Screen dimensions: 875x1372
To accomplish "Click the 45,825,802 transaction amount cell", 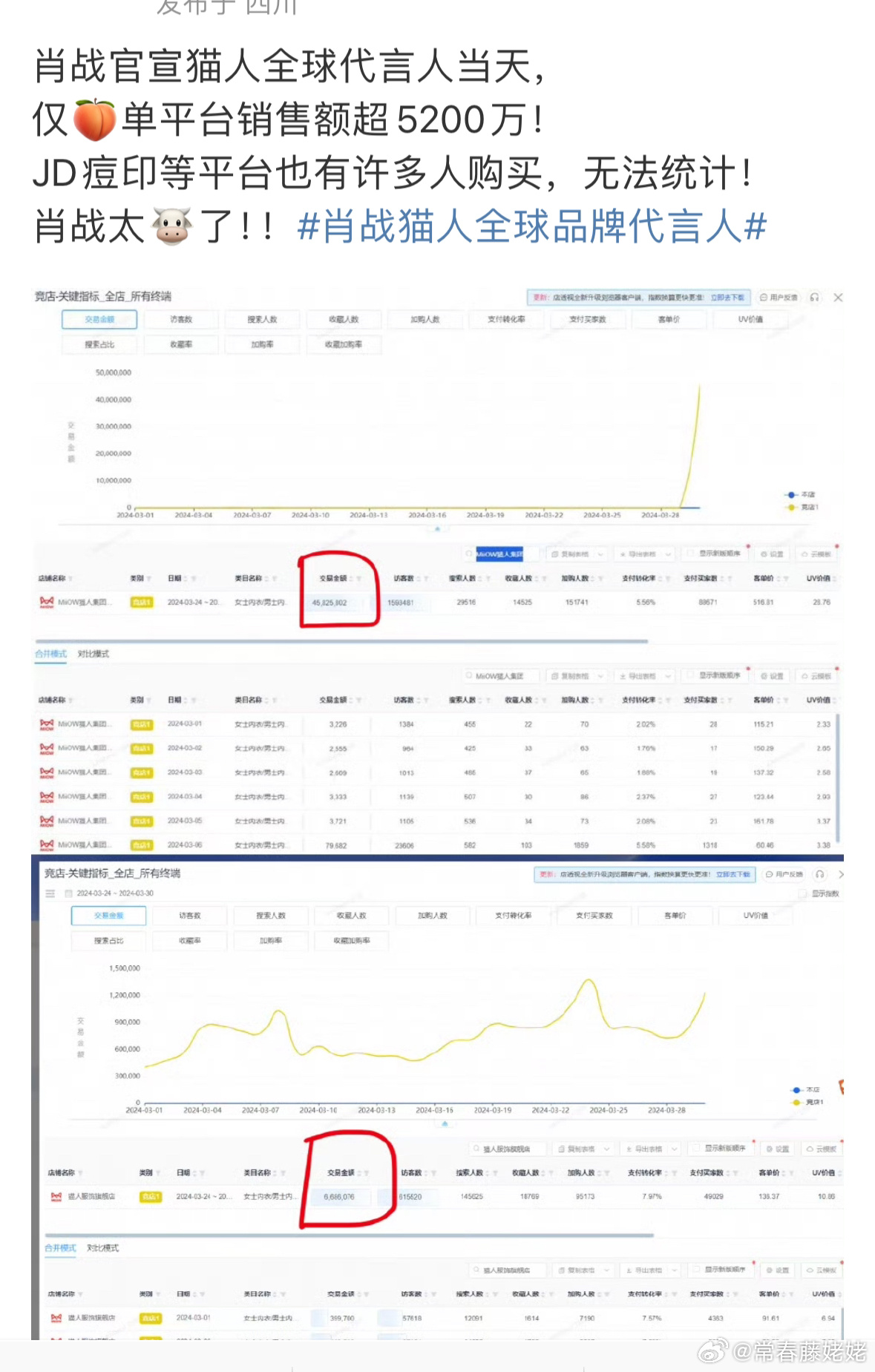I will pyautogui.click(x=330, y=603).
